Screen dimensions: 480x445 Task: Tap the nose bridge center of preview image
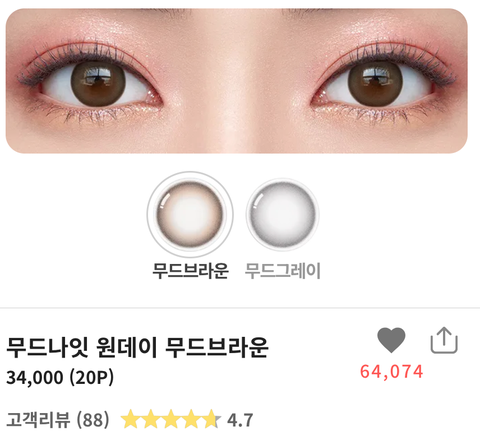[x=237, y=81]
